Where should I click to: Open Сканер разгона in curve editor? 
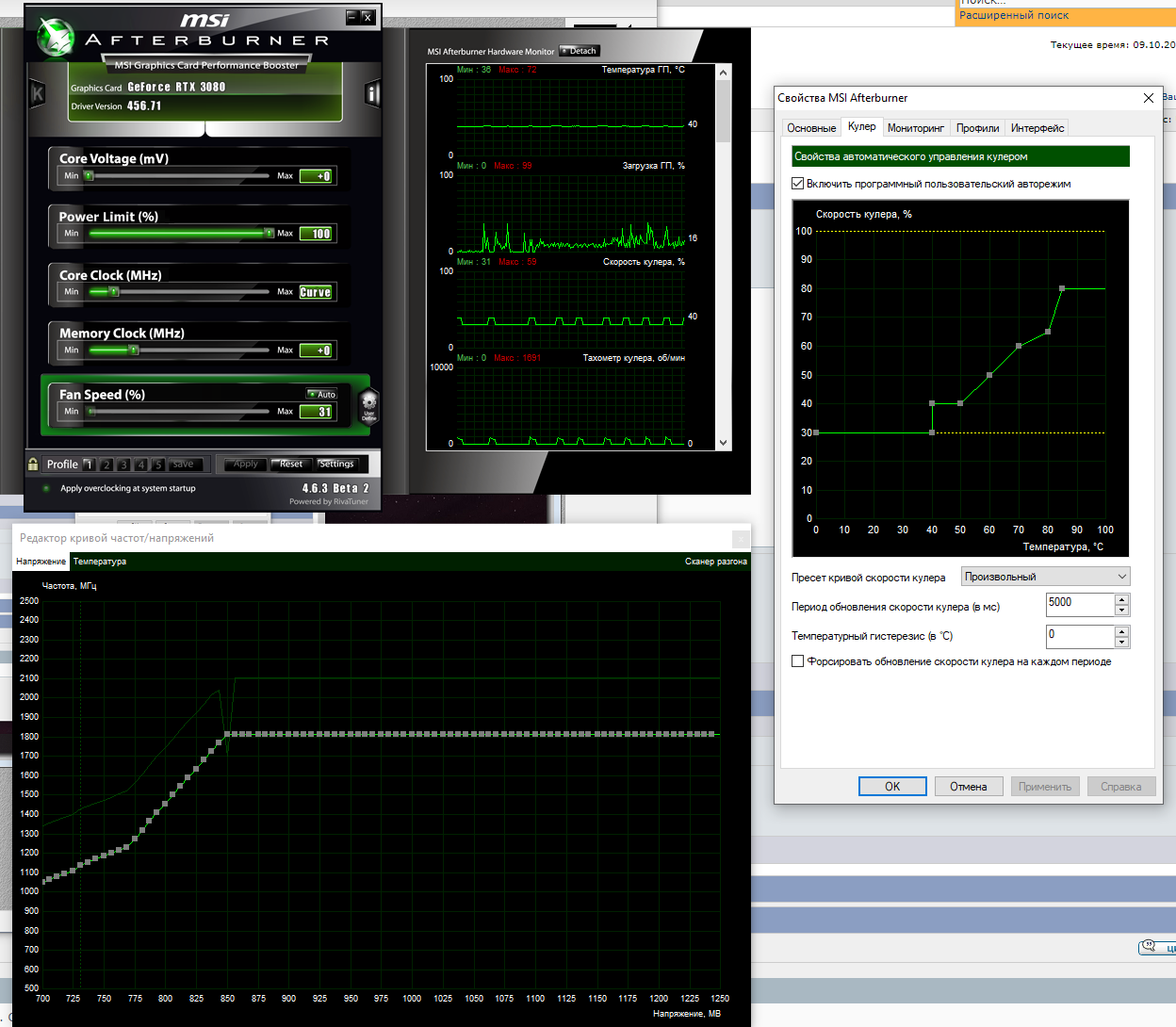click(716, 562)
